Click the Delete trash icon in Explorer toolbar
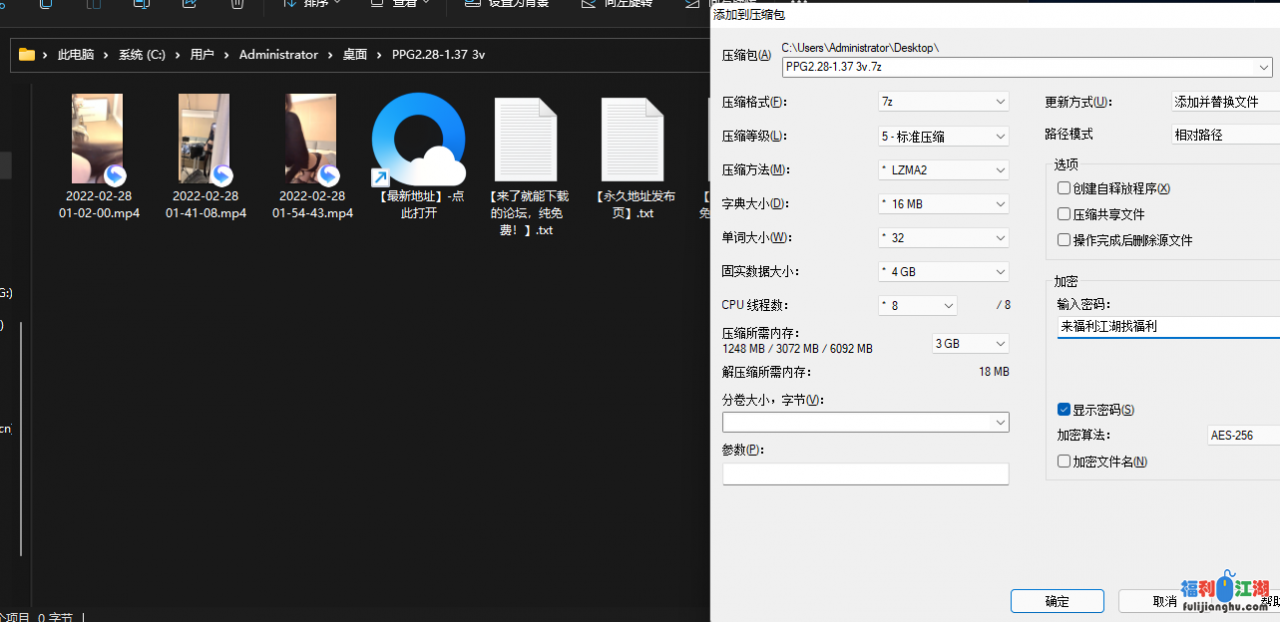Image resolution: width=1280 pixels, height=622 pixels. click(237, 4)
